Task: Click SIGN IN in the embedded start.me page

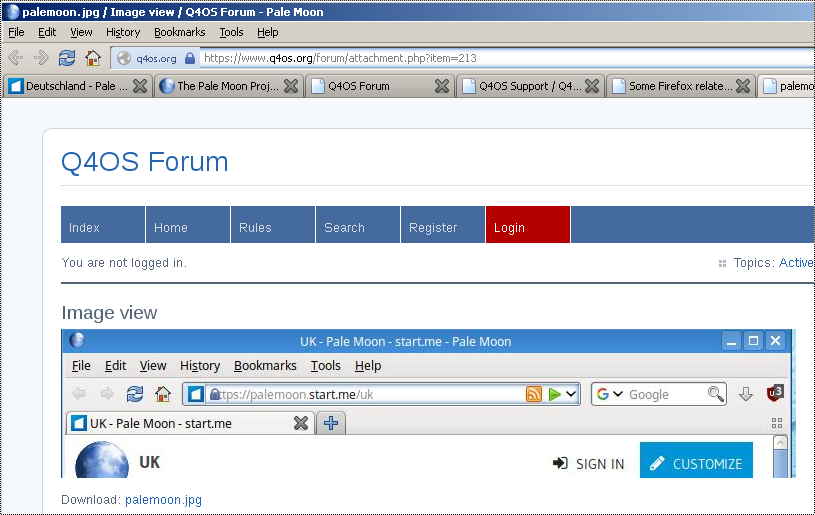Action: click(588, 464)
